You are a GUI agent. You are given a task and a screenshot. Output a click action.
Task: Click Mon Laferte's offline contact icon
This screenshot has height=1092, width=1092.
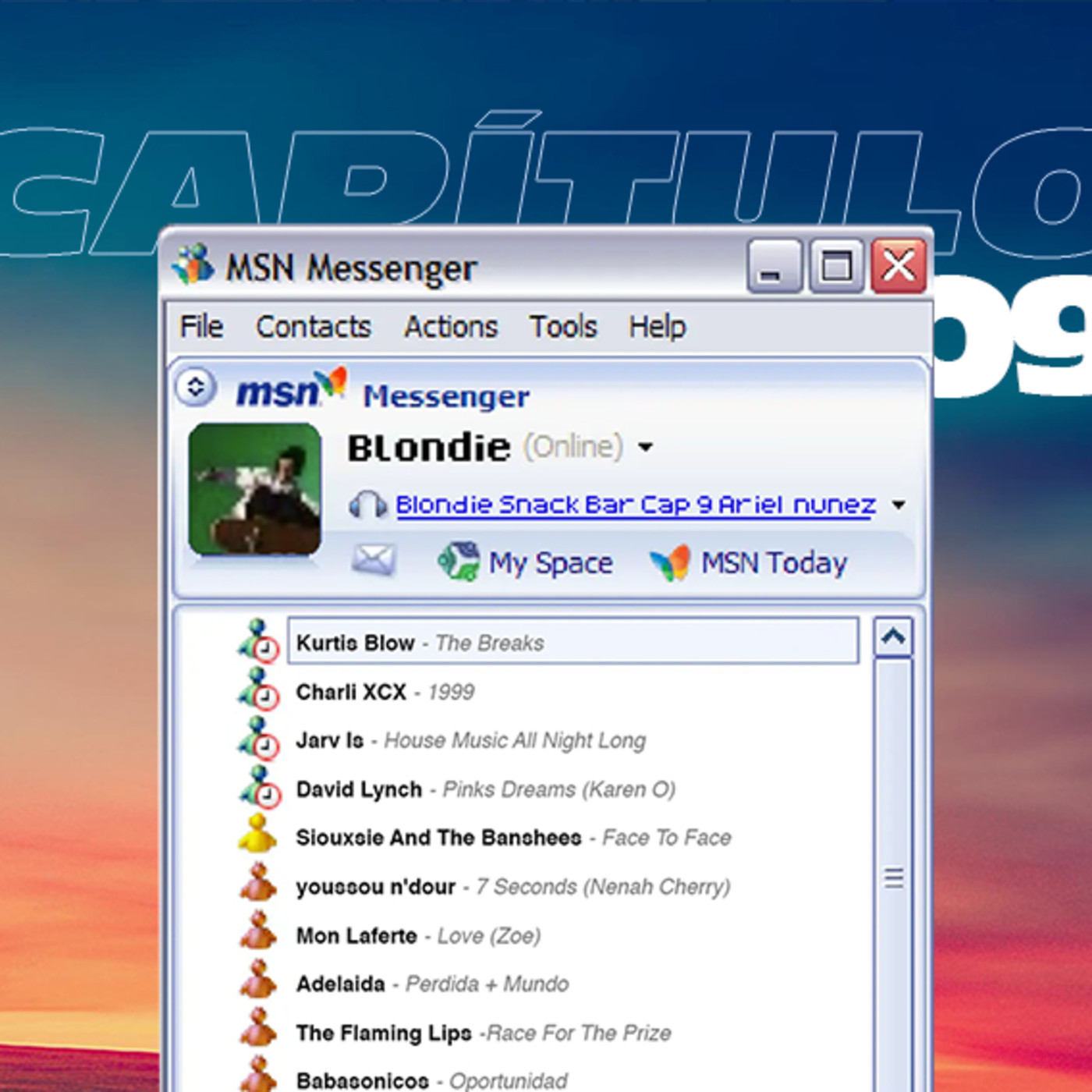257,932
